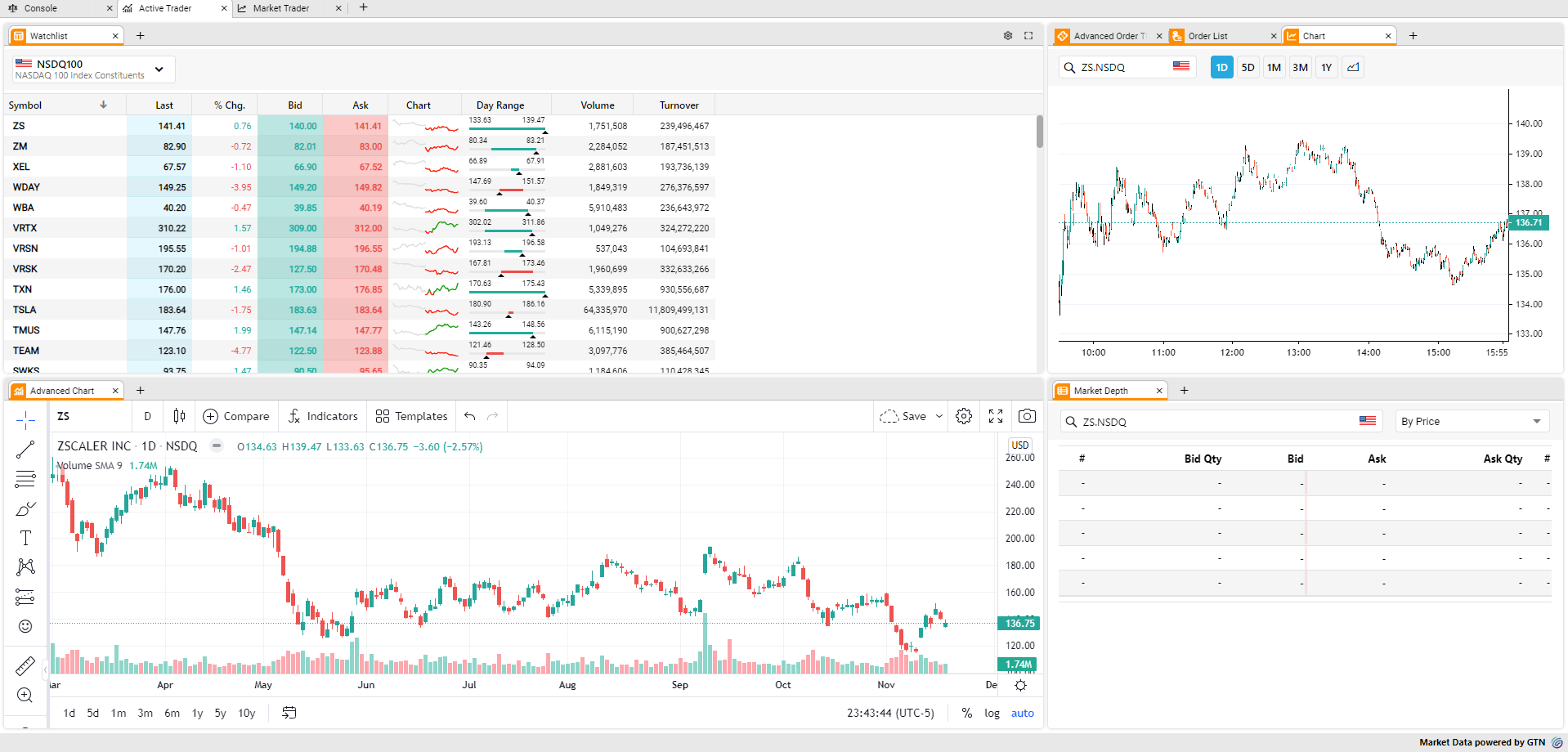The height and width of the screenshot is (752, 1568).
Task: Open the Order List tab
Action: click(x=1207, y=36)
